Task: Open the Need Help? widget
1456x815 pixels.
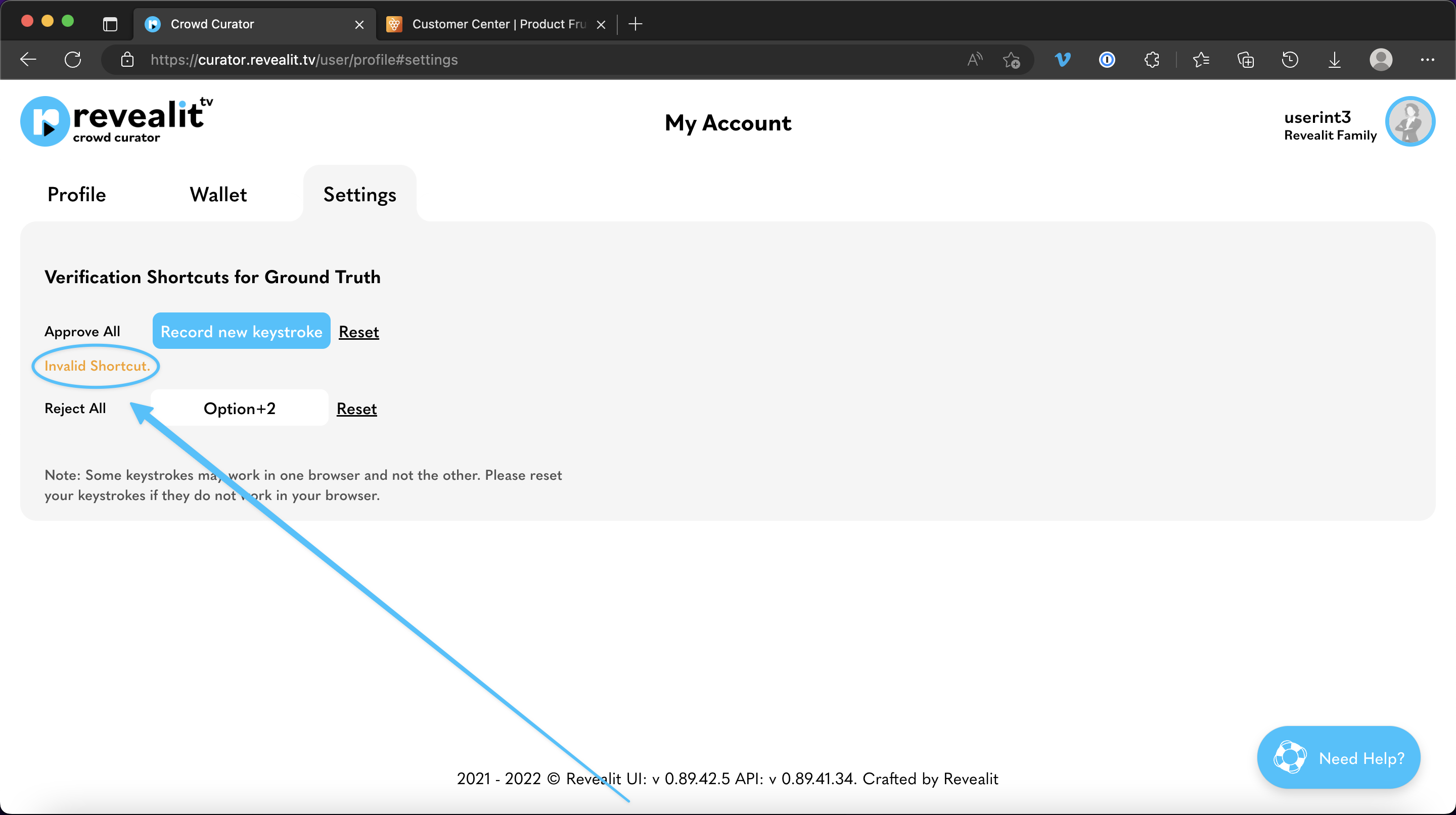Action: [1338, 757]
